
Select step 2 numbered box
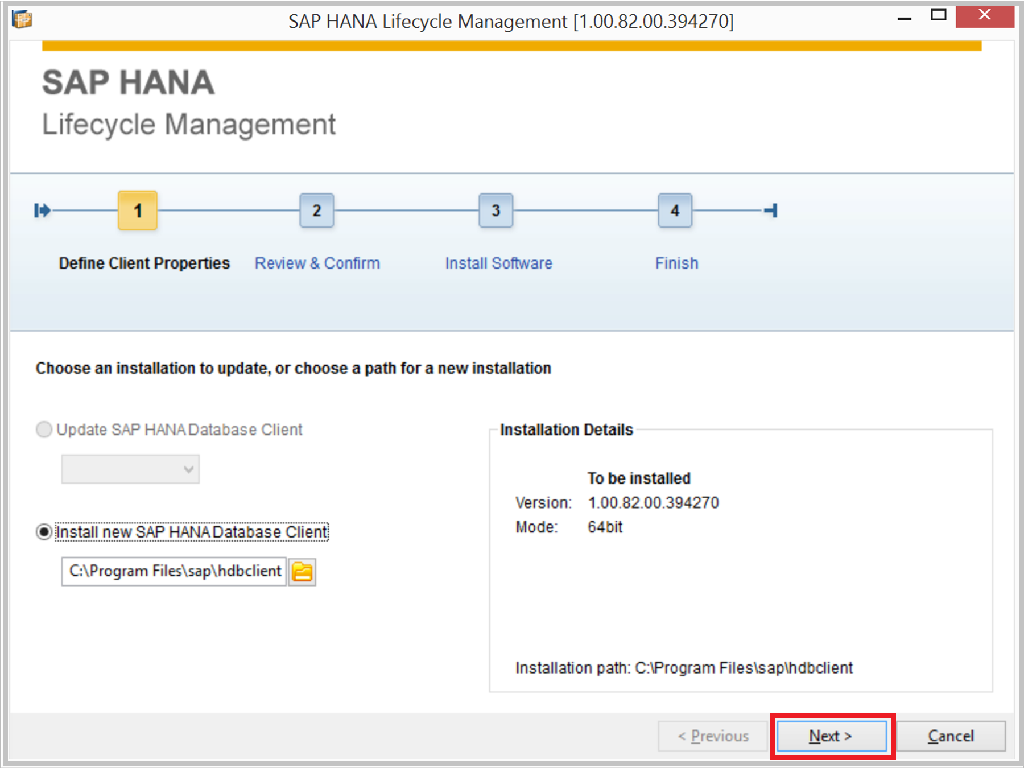pos(317,210)
